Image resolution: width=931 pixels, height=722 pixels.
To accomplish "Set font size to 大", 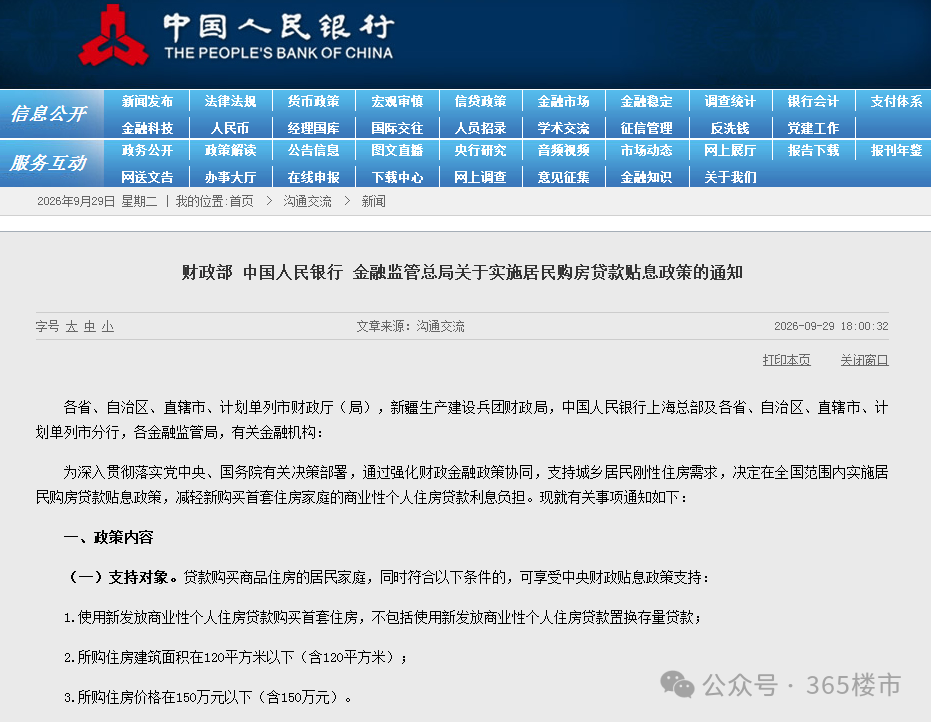I will [x=72, y=327].
